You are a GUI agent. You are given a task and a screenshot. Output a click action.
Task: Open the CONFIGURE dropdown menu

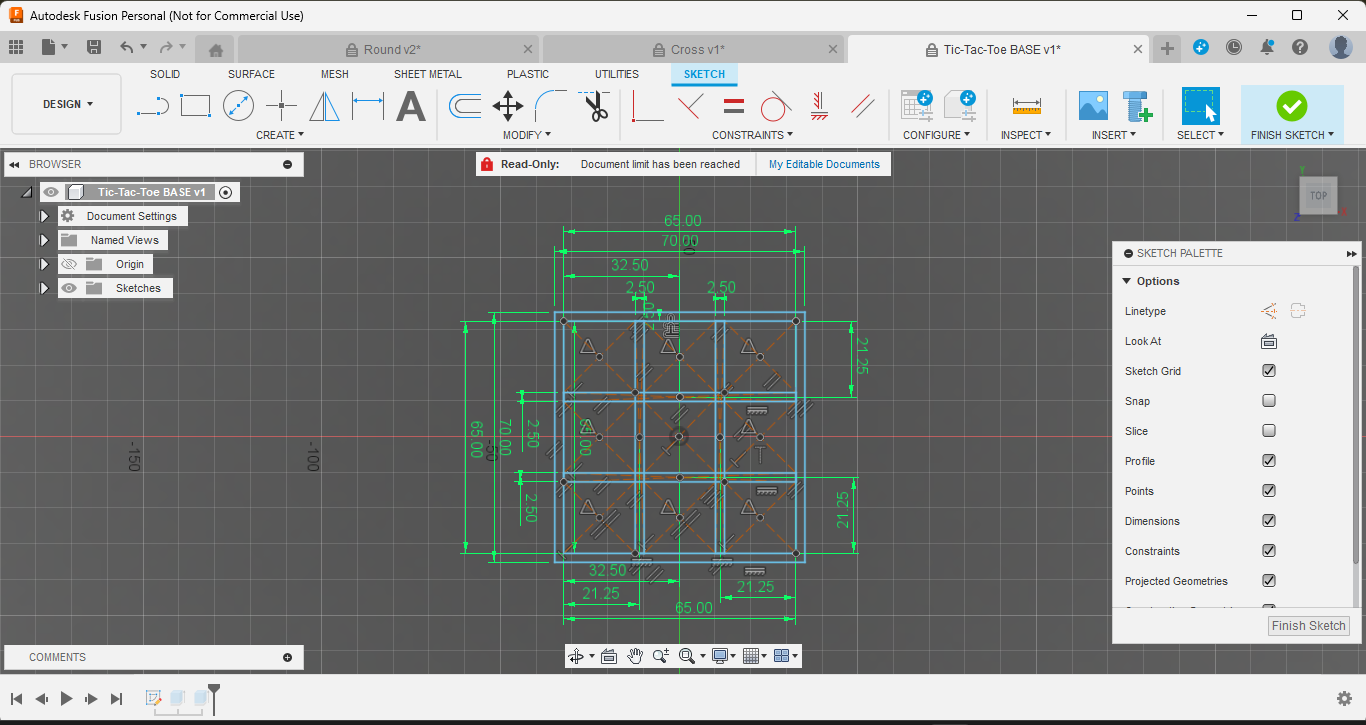pyautogui.click(x=936, y=135)
